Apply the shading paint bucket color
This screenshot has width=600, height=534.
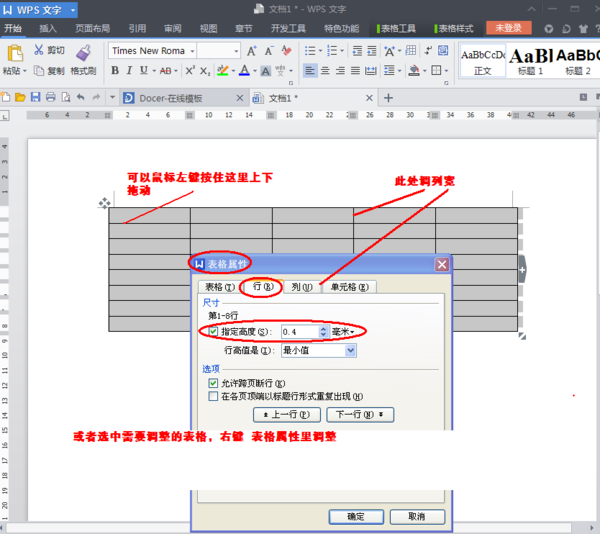414,71
